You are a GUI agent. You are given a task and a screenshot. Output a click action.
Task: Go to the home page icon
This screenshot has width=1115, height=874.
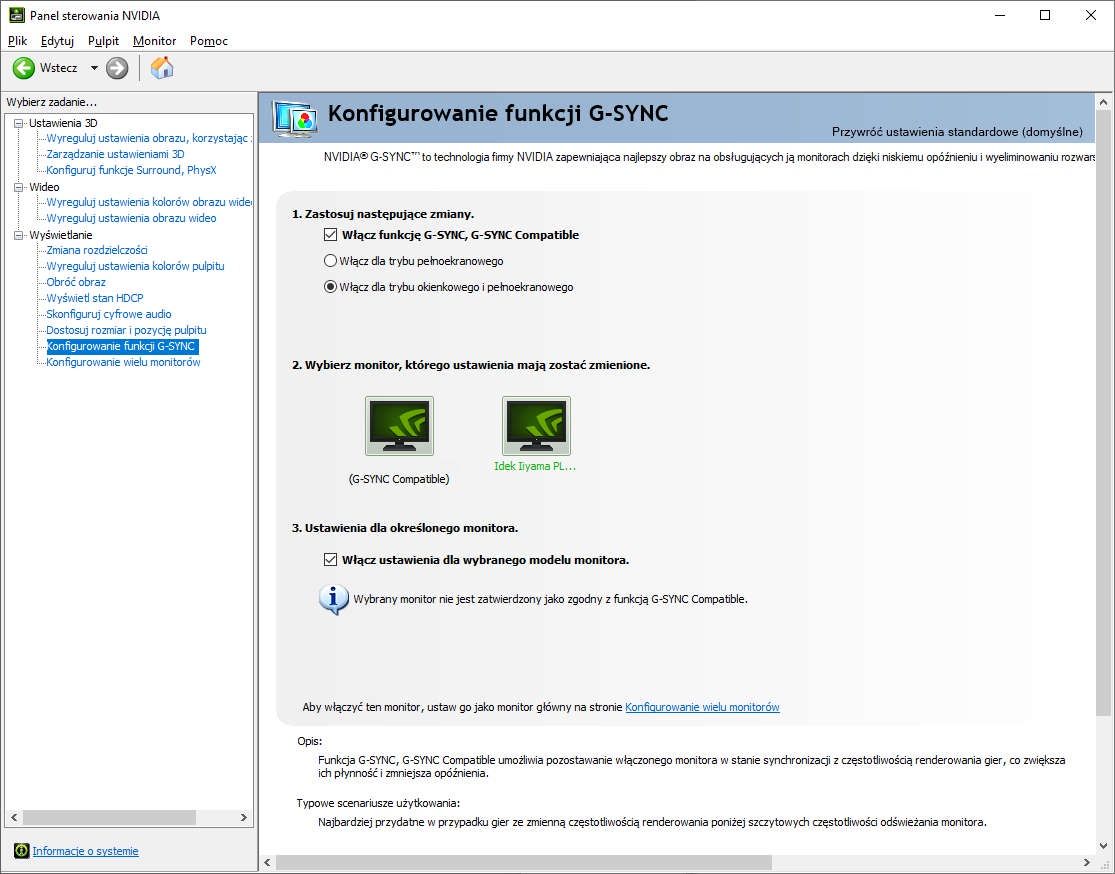(162, 68)
